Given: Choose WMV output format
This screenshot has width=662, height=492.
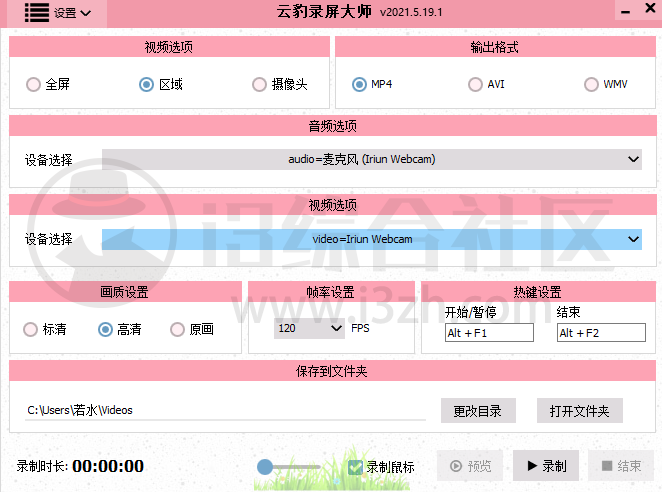Looking at the screenshot, I should click(591, 84).
